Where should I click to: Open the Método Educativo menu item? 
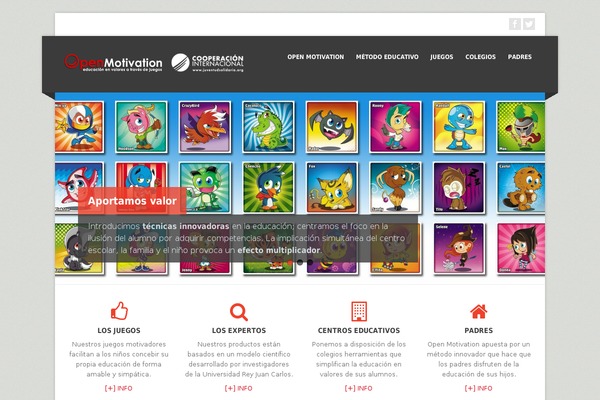(x=387, y=57)
